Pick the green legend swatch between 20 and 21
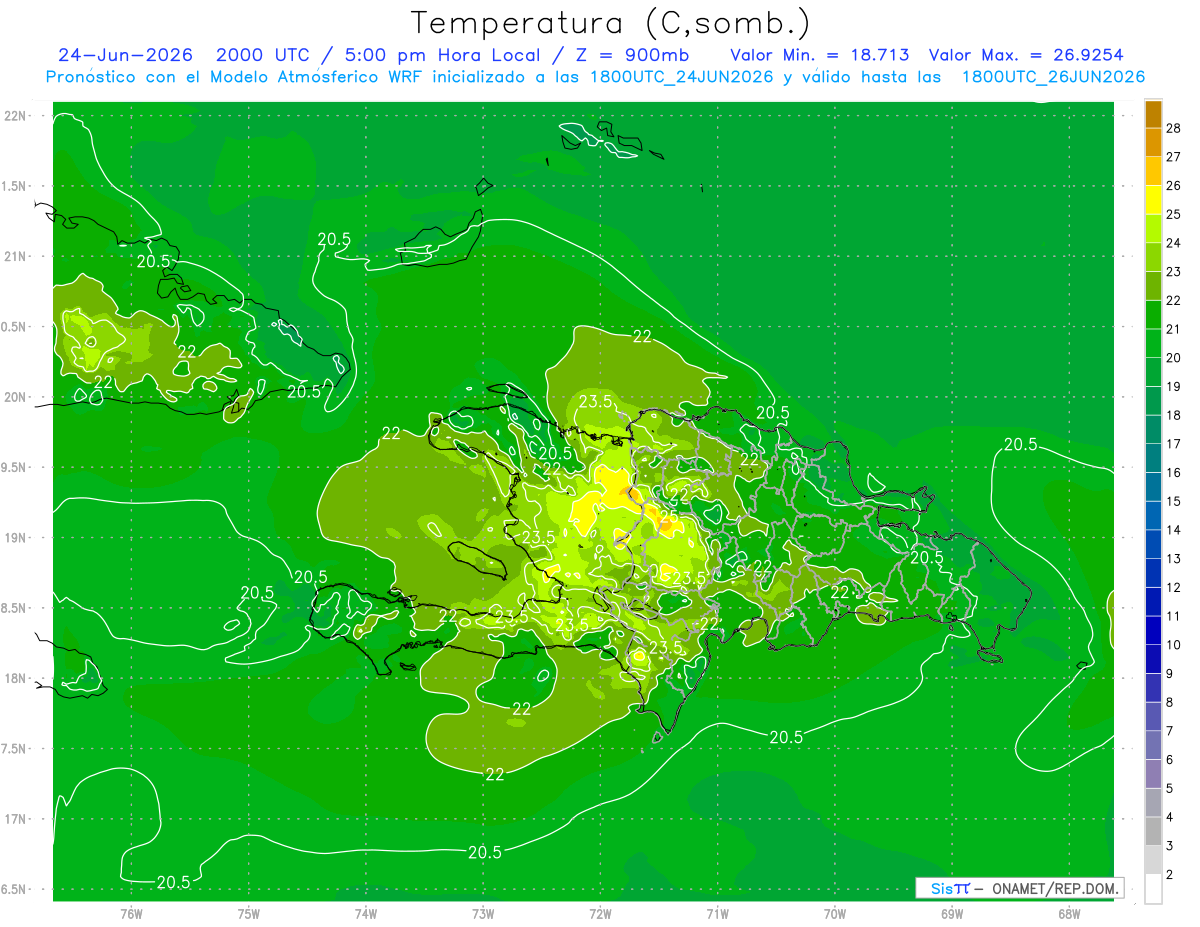 [1153, 343]
